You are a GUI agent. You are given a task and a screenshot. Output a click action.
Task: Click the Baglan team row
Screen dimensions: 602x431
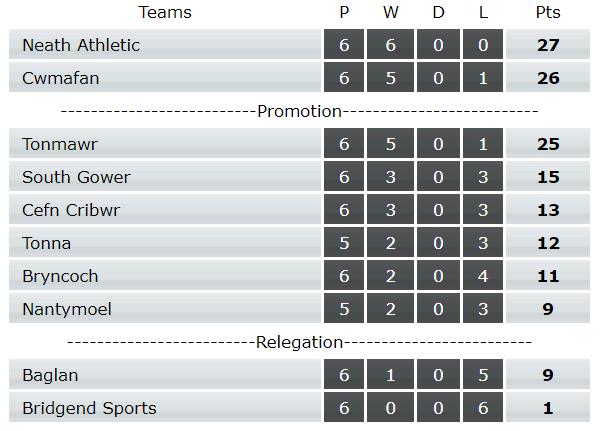click(x=299, y=375)
